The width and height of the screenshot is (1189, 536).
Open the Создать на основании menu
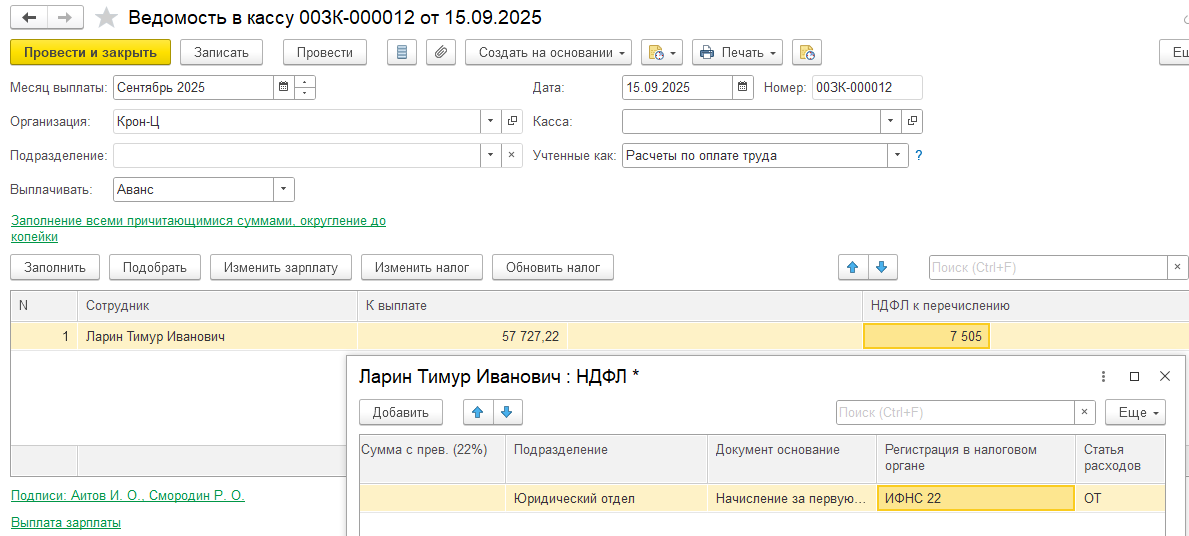point(548,52)
